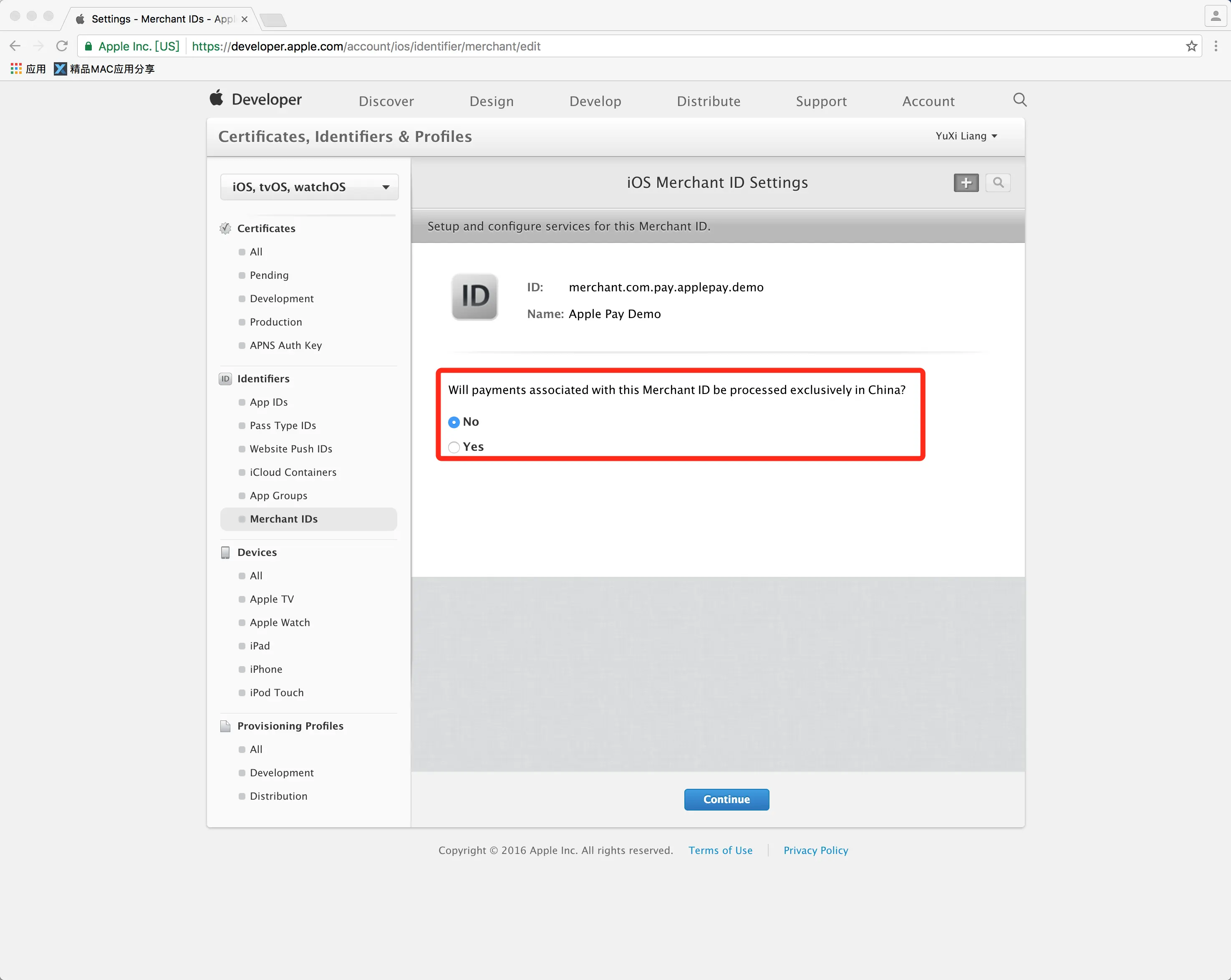
Task: Open the Apps grid bookmark icon
Action: point(16,68)
